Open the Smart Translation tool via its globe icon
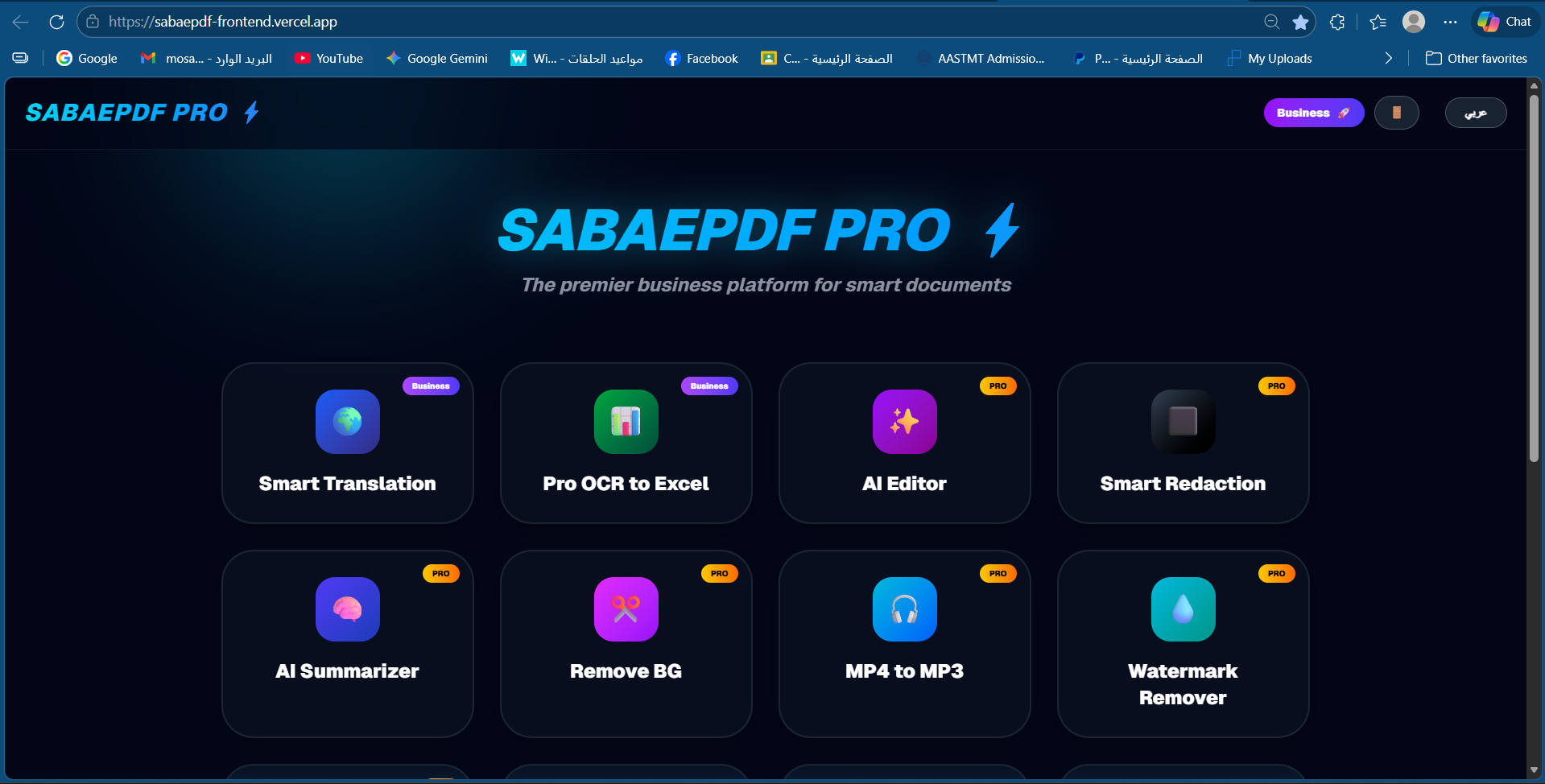This screenshot has width=1545, height=784. point(347,421)
